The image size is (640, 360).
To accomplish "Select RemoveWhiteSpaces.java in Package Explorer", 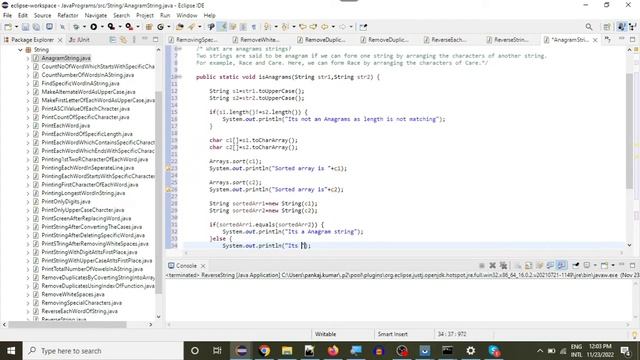I will click(x=73, y=294).
